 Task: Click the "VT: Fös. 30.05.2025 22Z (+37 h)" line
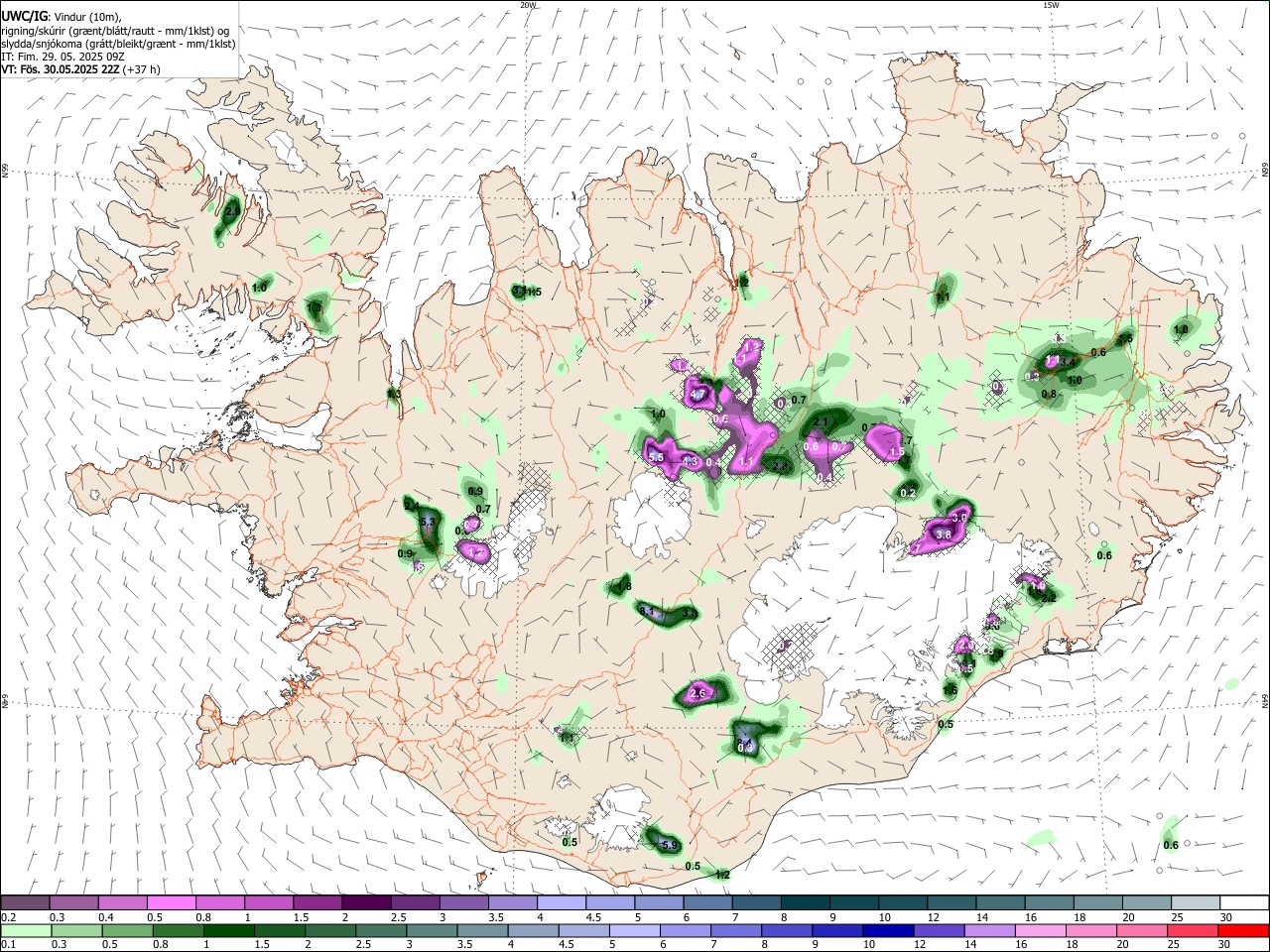tap(80, 69)
